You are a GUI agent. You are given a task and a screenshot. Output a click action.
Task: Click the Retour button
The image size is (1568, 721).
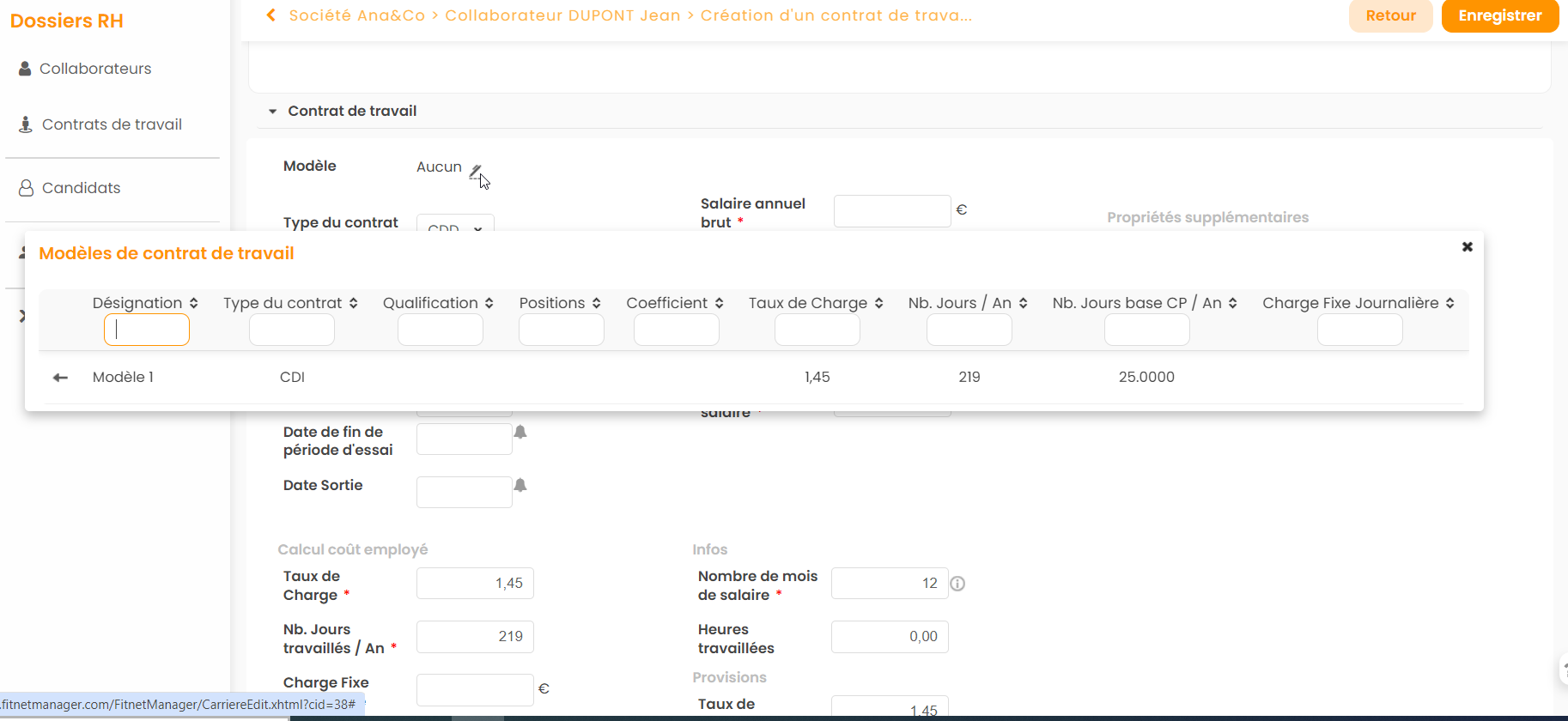point(1390,15)
